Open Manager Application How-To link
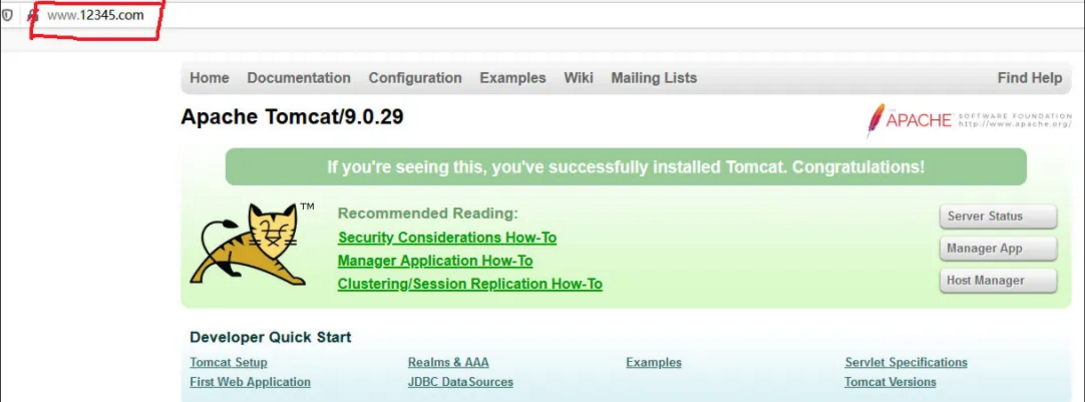 (x=435, y=261)
